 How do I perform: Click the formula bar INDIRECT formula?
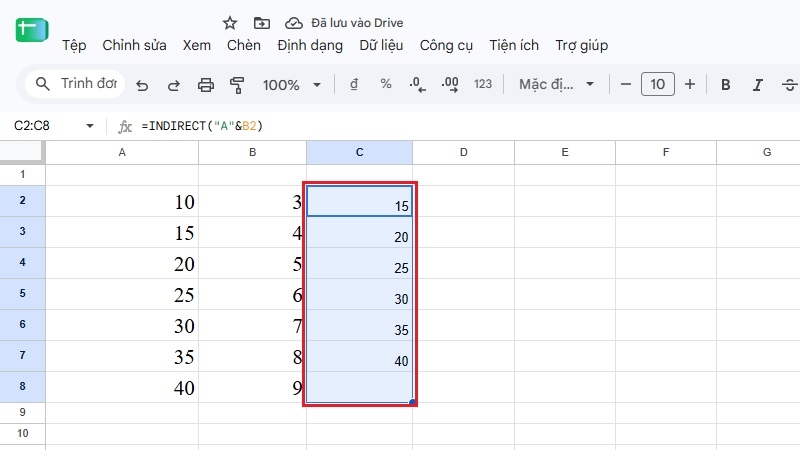(202, 126)
